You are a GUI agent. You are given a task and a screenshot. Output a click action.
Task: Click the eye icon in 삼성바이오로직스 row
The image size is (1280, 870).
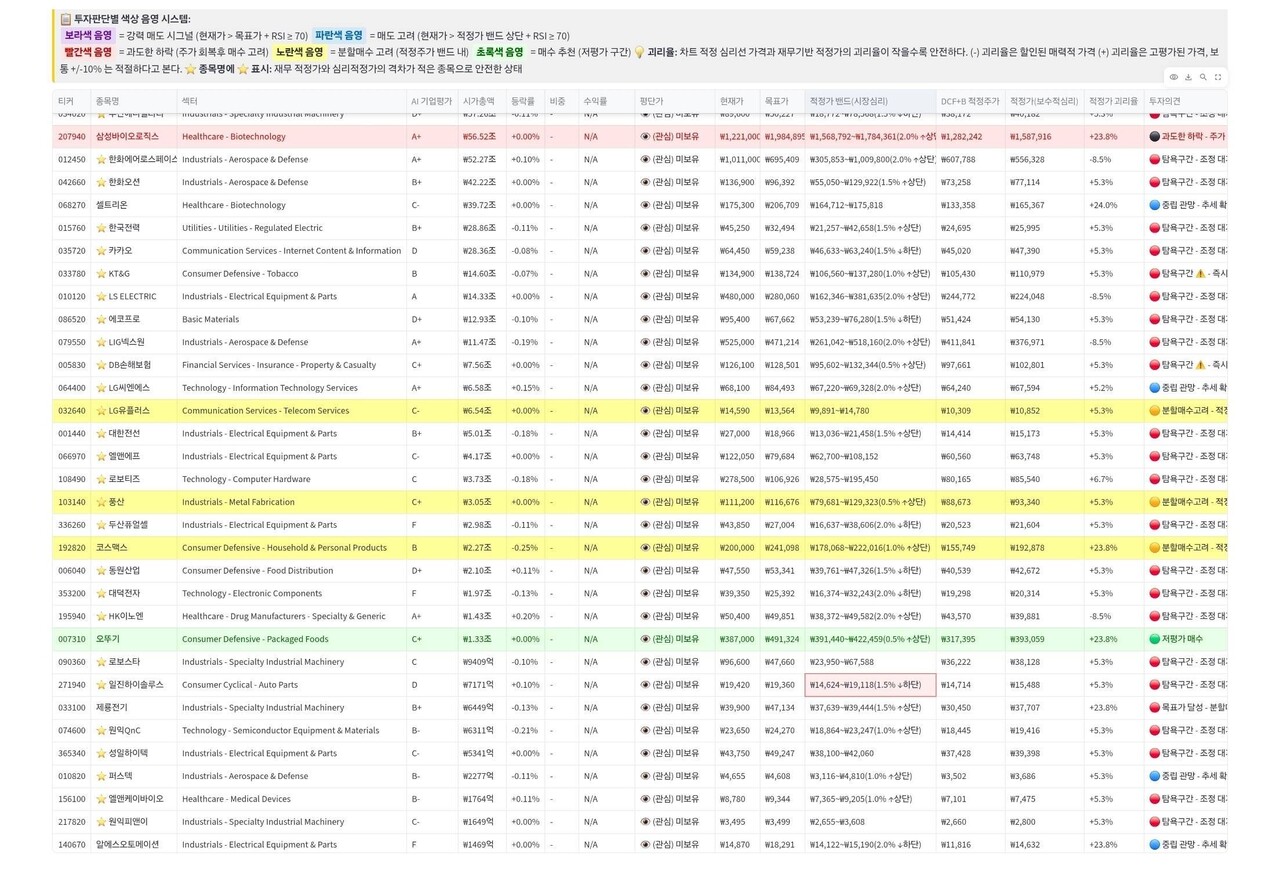(645, 137)
